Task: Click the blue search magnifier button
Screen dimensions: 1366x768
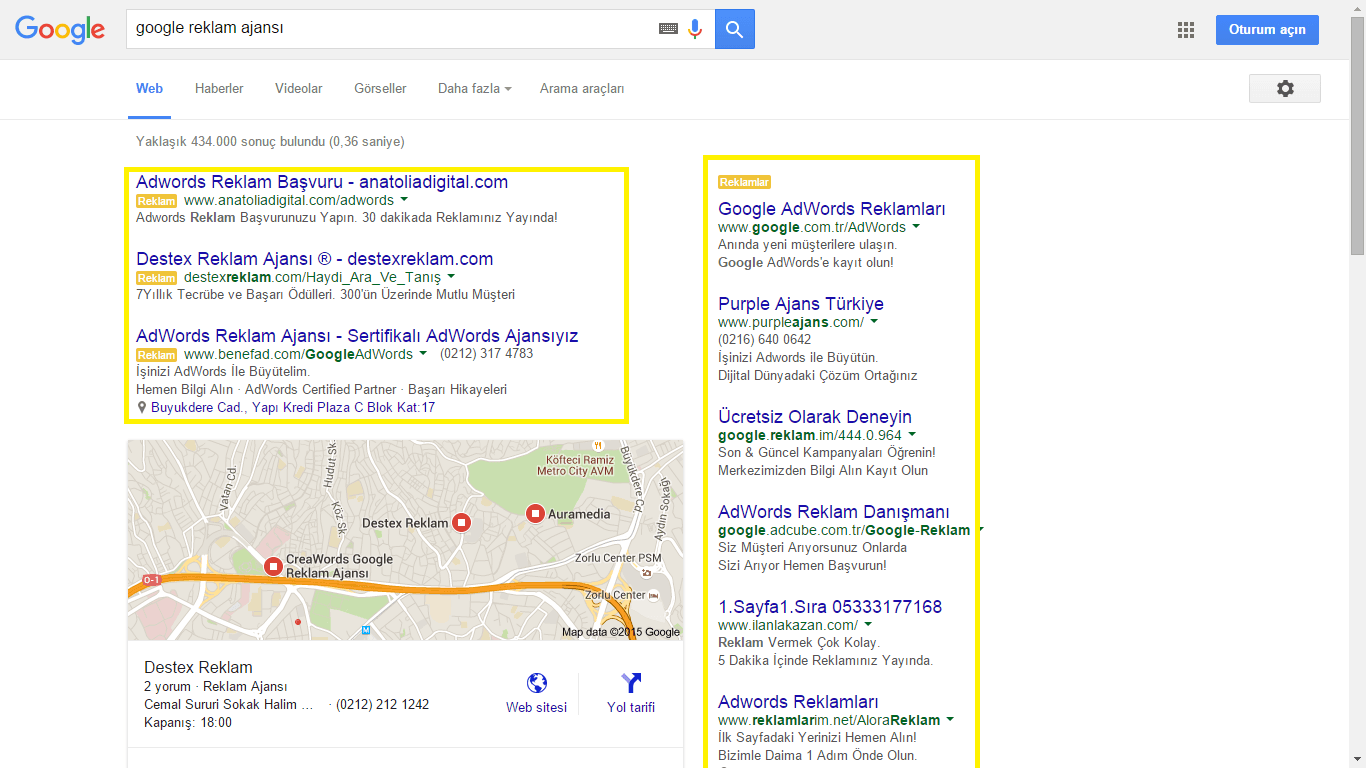Action: 735,29
